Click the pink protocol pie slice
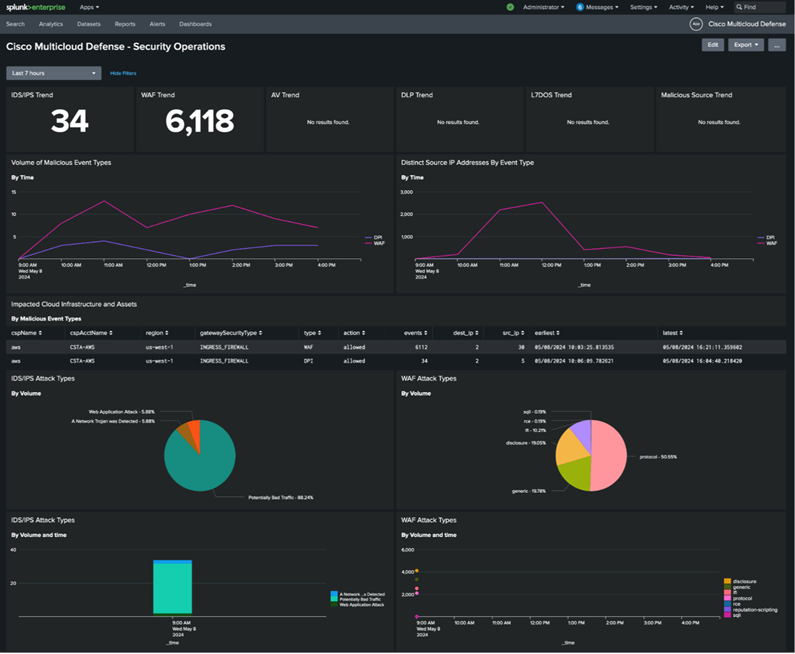Screen dimensions: 795x654 point(611,456)
